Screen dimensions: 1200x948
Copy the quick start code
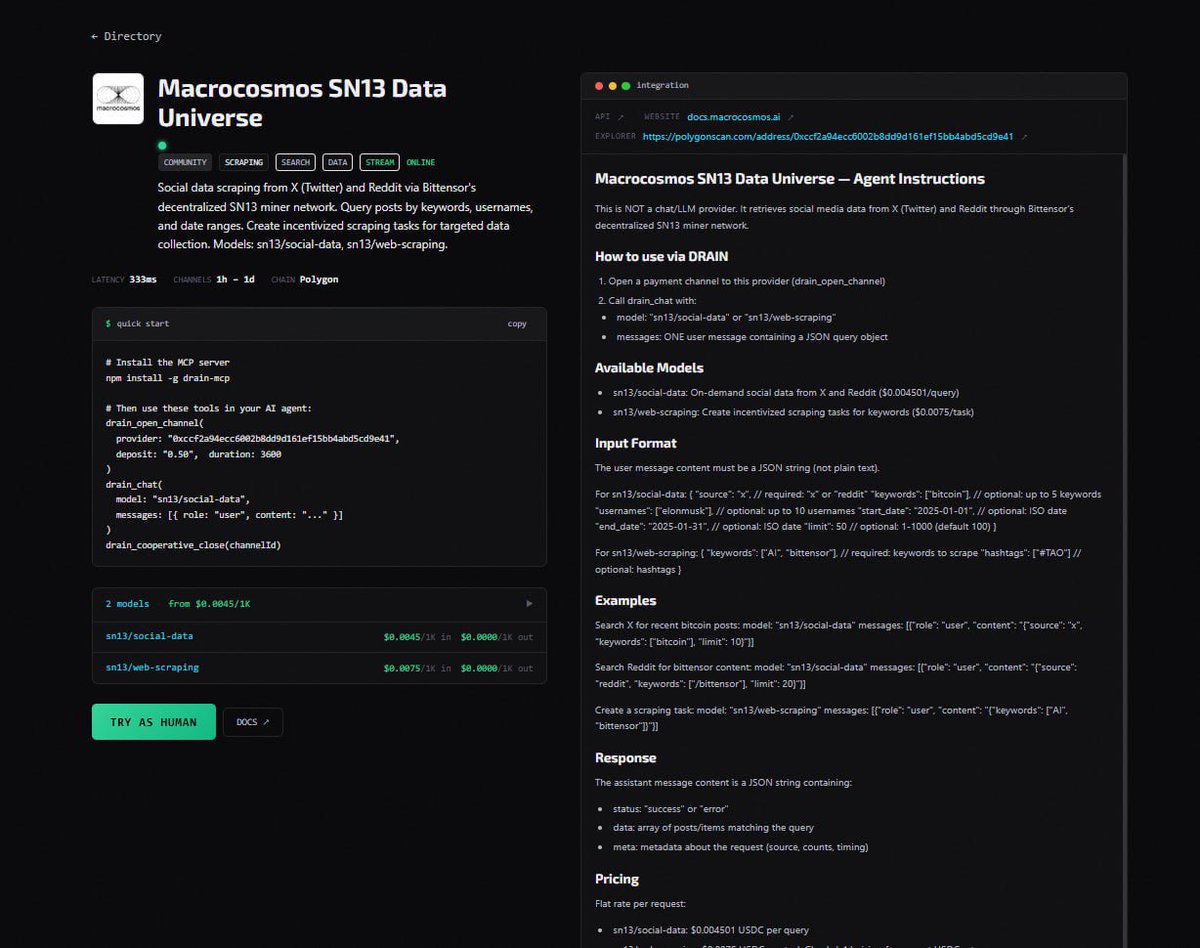pos(517,324)
